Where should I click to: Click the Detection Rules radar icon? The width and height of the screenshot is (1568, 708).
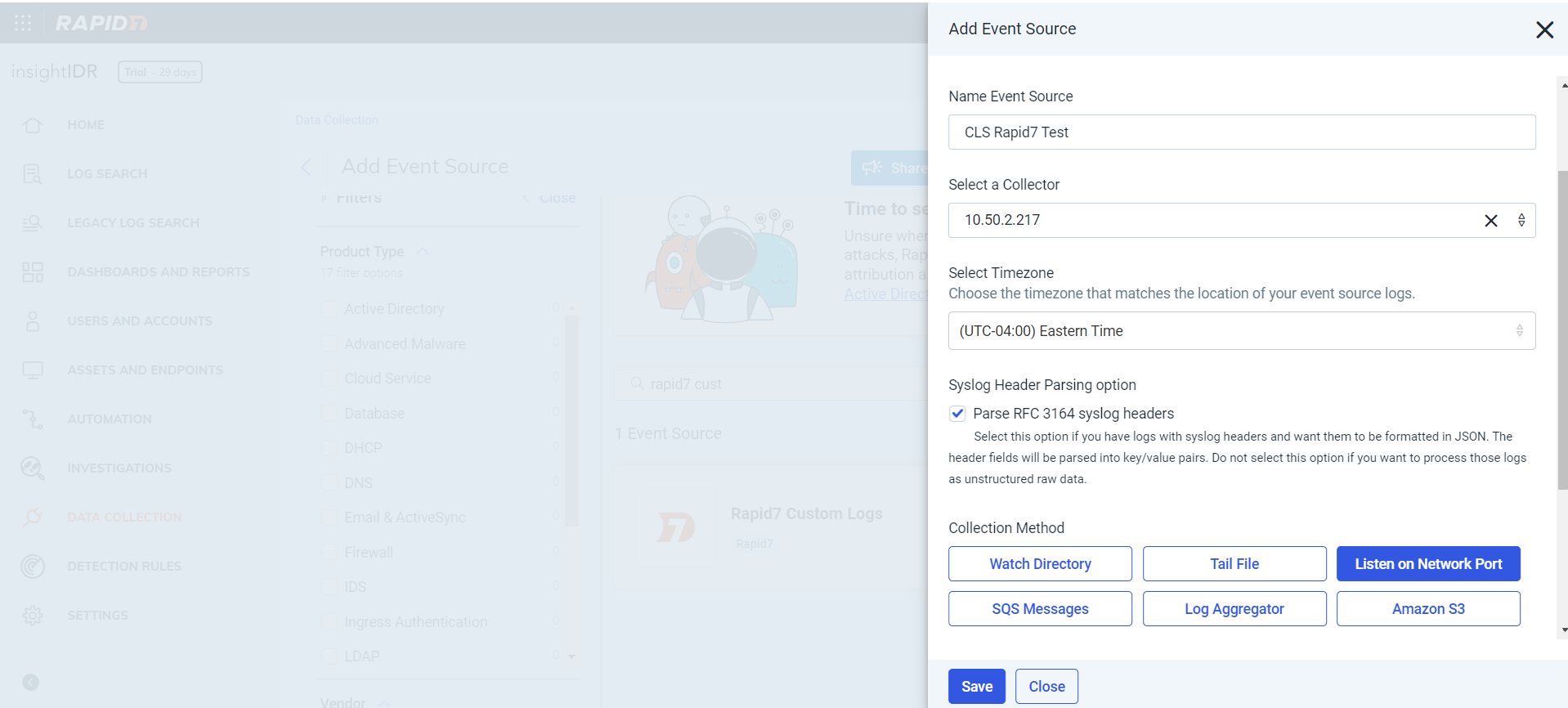point(33,567)
